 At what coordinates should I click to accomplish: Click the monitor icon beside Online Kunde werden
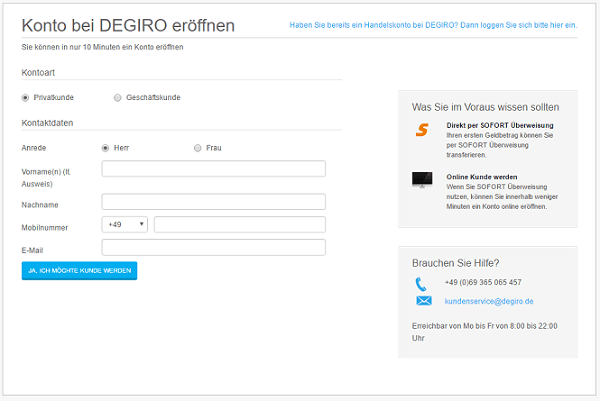[x=422, y=180]
